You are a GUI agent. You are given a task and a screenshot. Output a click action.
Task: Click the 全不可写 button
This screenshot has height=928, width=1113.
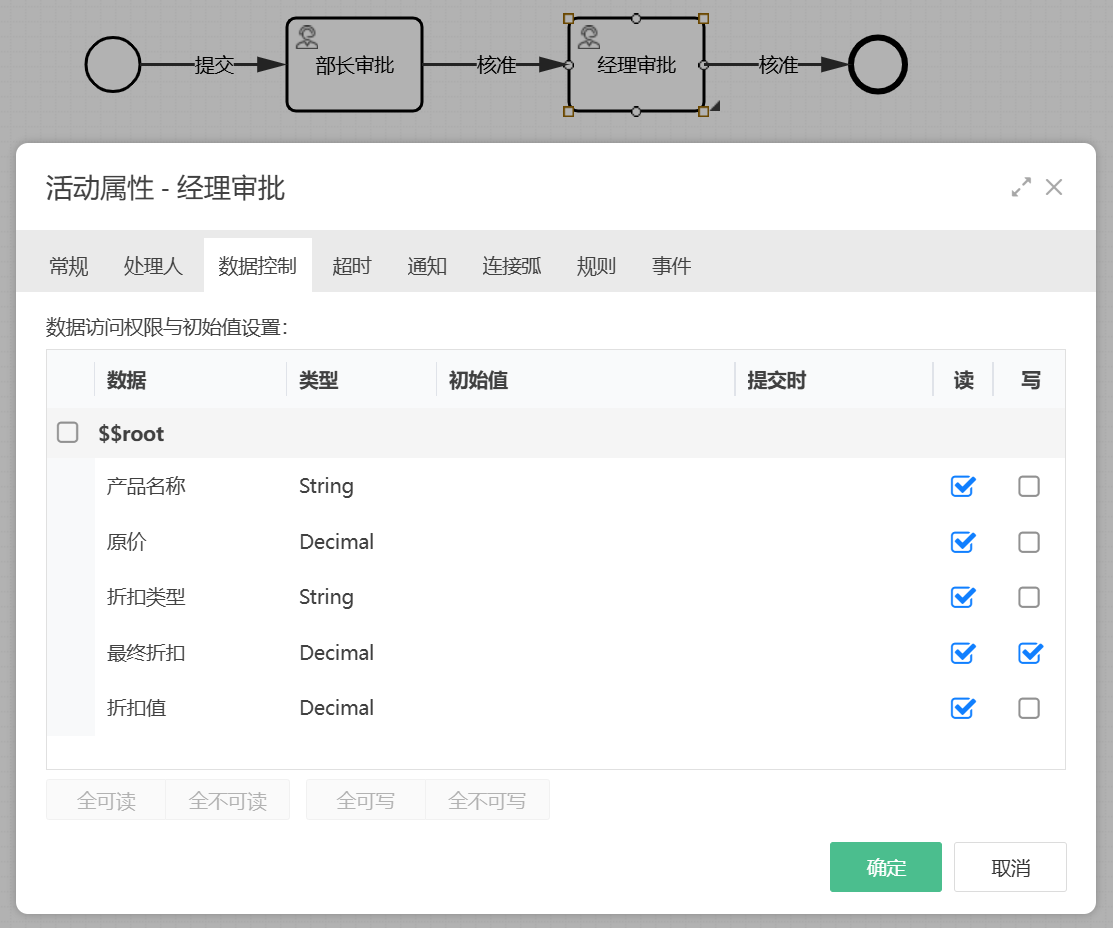click(487, 801)
